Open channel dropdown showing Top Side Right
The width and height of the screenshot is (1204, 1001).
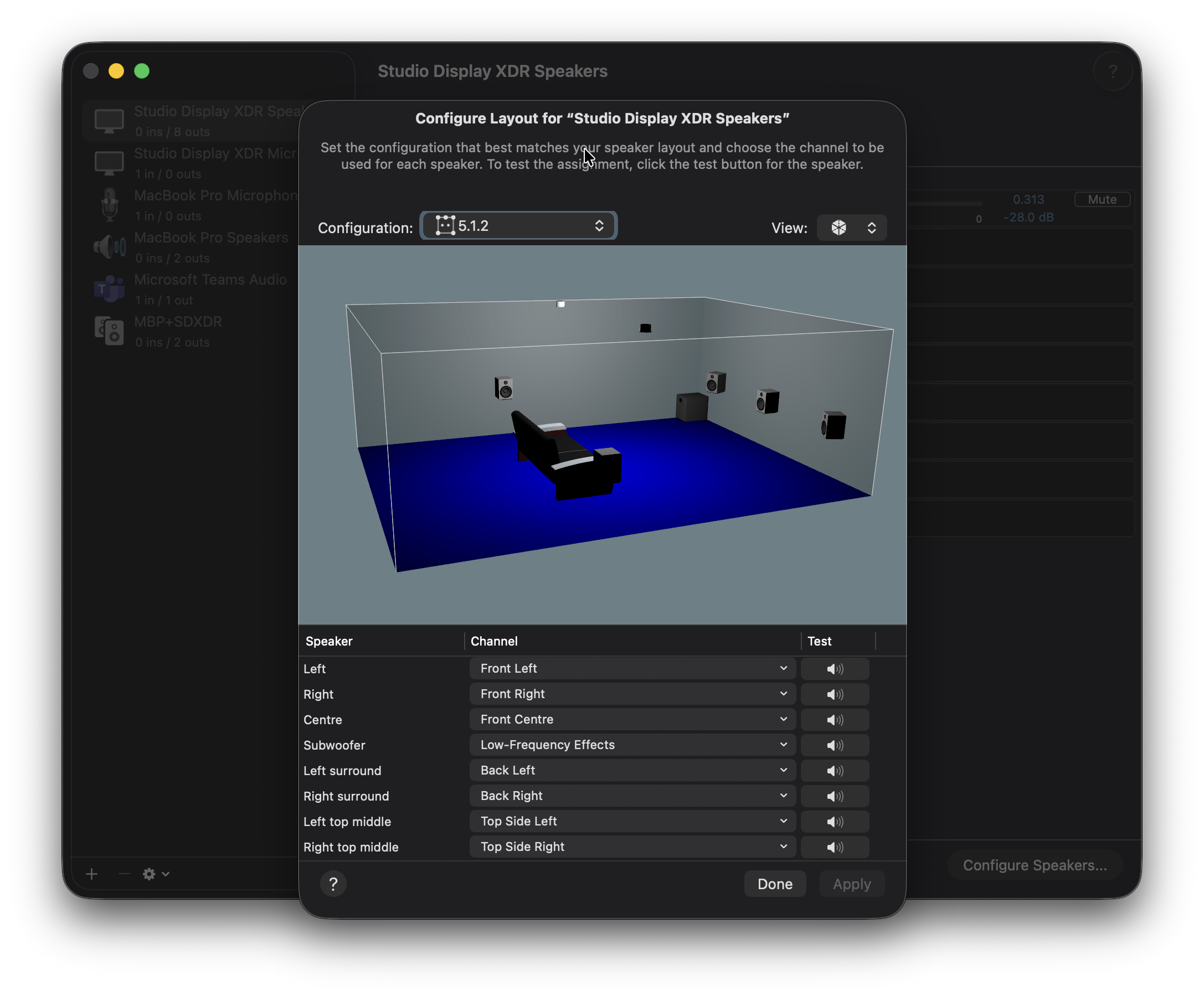[x=632, y=847]
